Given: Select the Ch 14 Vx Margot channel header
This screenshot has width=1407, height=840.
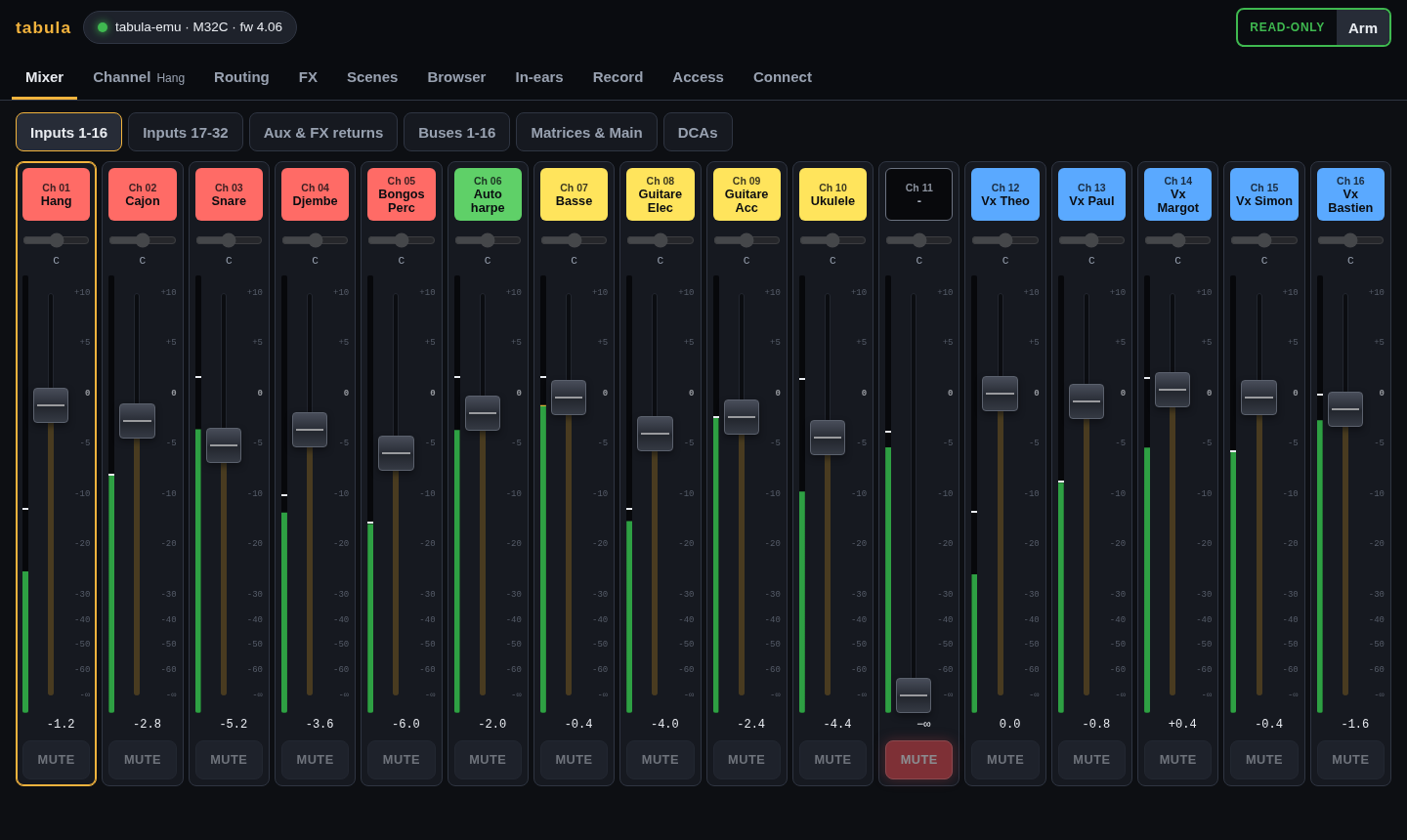Looking at the screenshot, I should (x=1177, y=194).
